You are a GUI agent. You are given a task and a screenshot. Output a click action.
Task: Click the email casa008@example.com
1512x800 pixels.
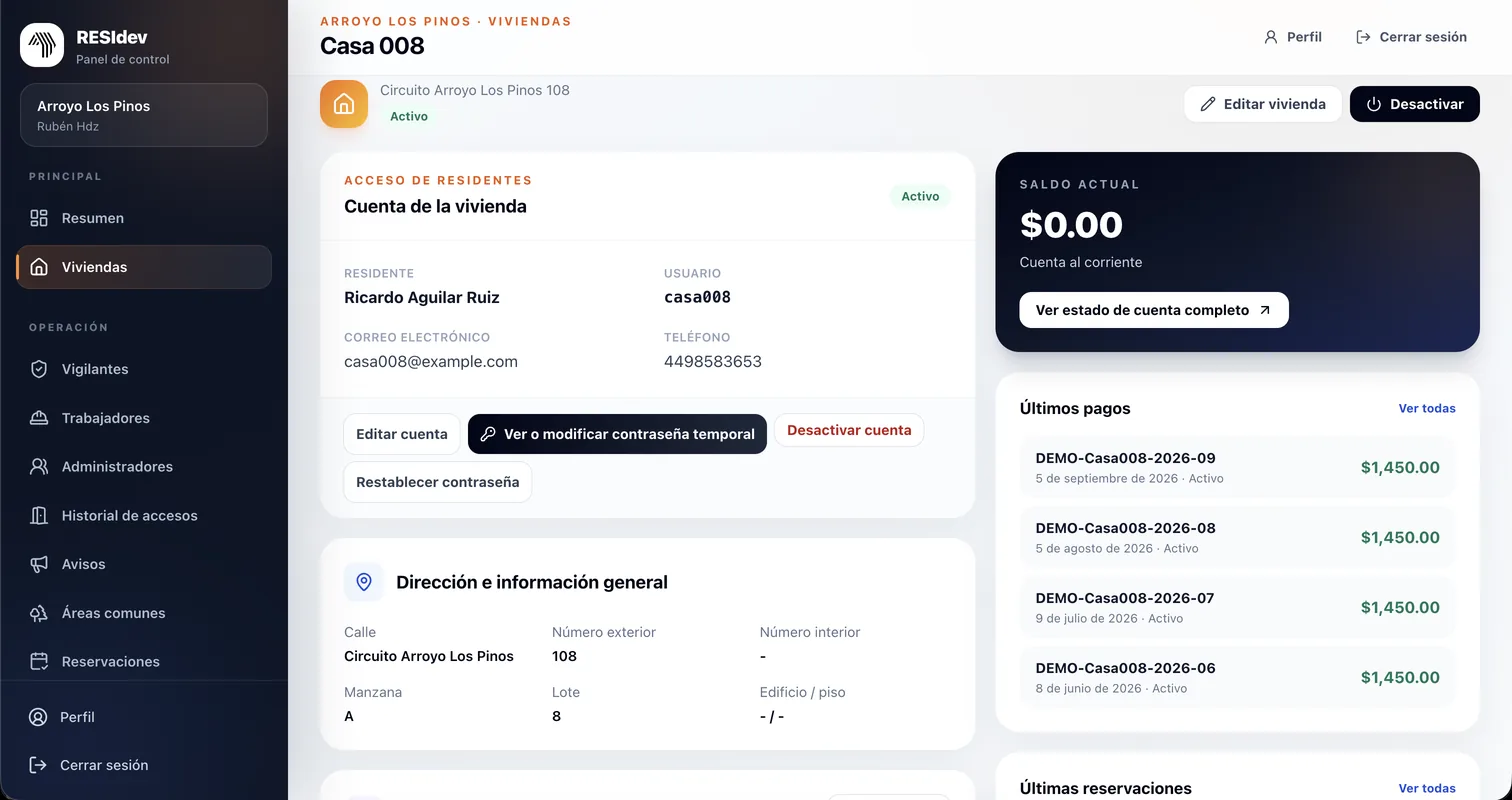click(x=431, y=361)
